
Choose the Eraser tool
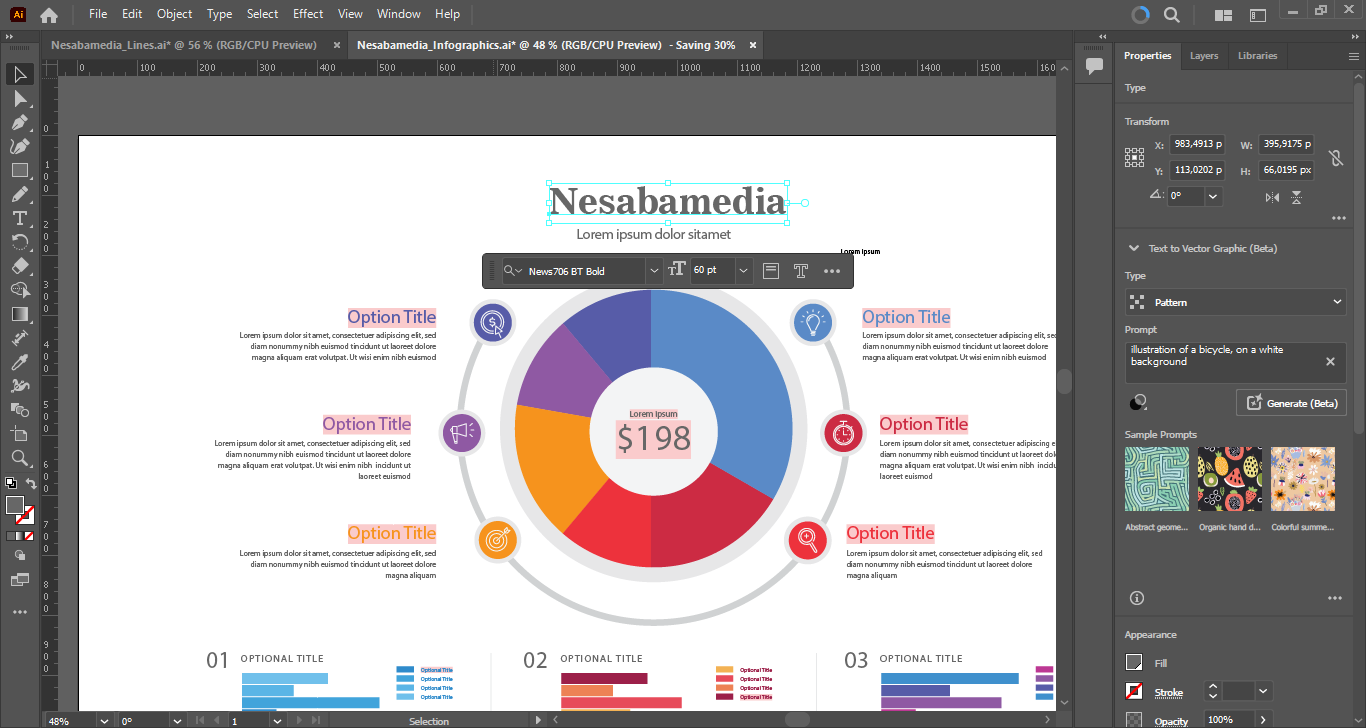19,266
